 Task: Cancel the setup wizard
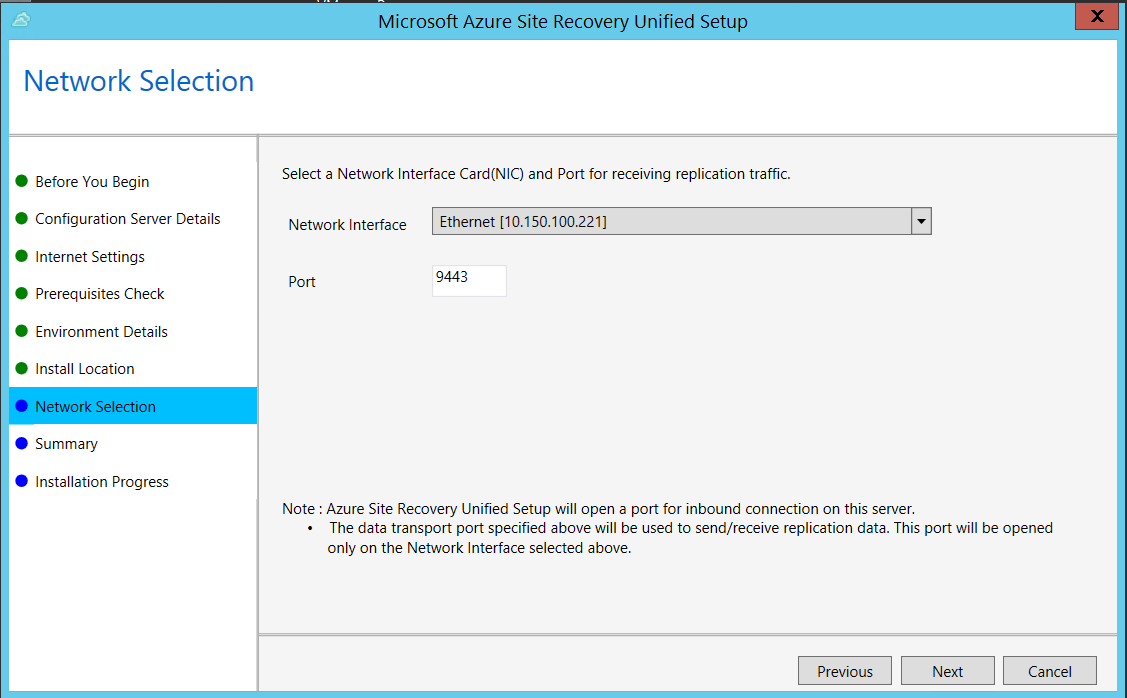coord(1049,671)
